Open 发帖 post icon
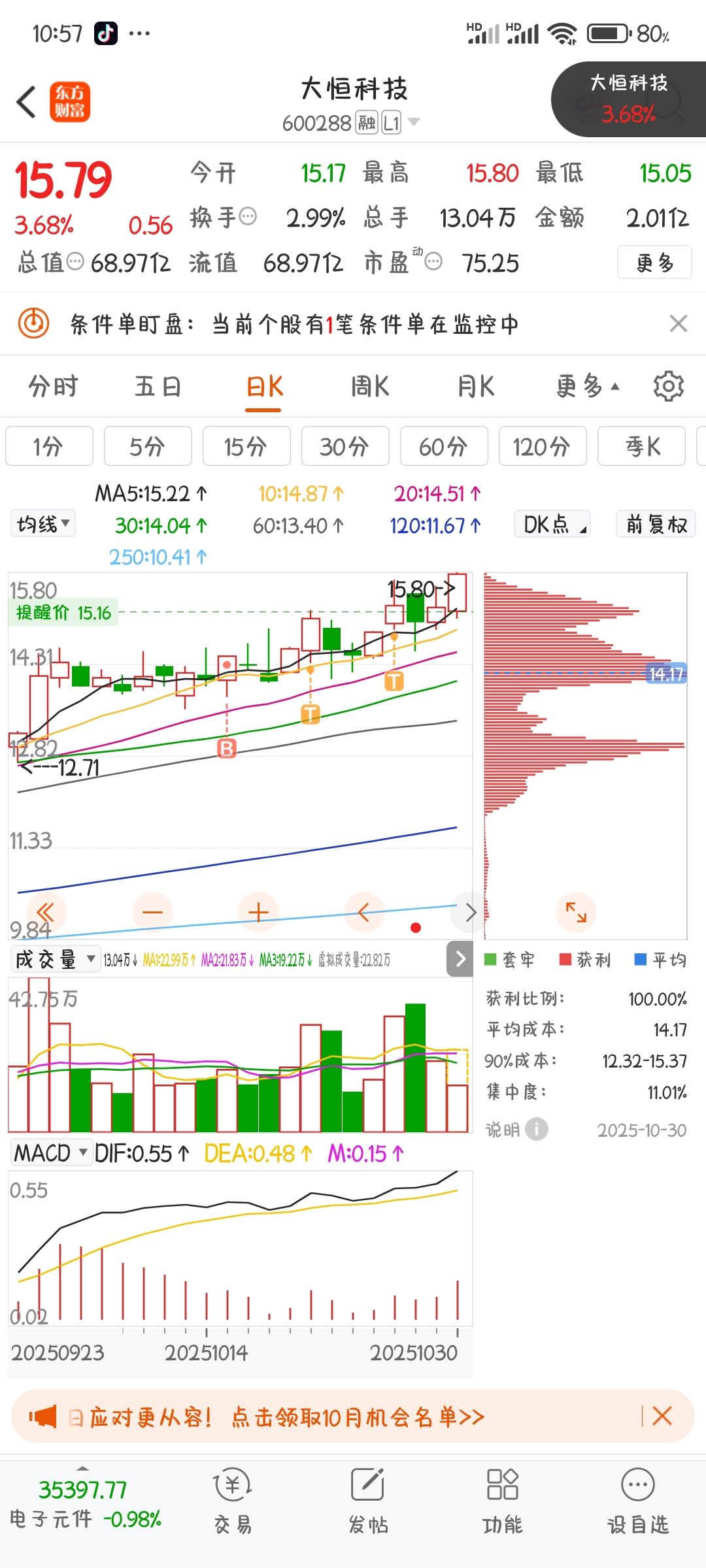The image size is (706, 1568). 368,1500
